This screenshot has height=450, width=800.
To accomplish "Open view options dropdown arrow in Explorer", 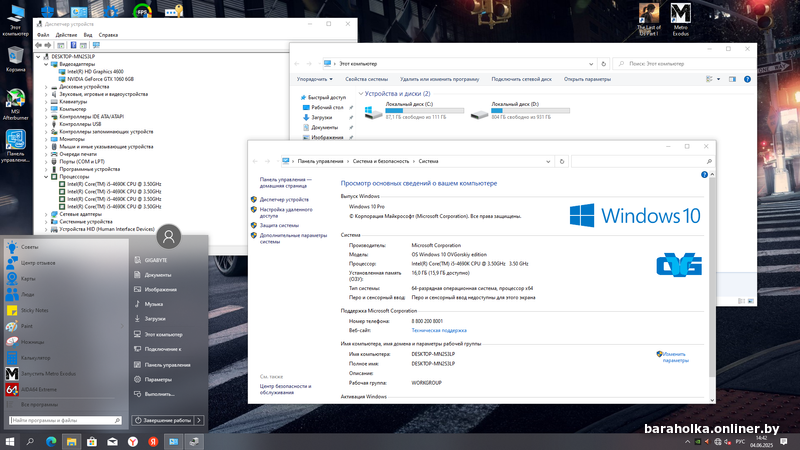I will [x=718, y=79].
